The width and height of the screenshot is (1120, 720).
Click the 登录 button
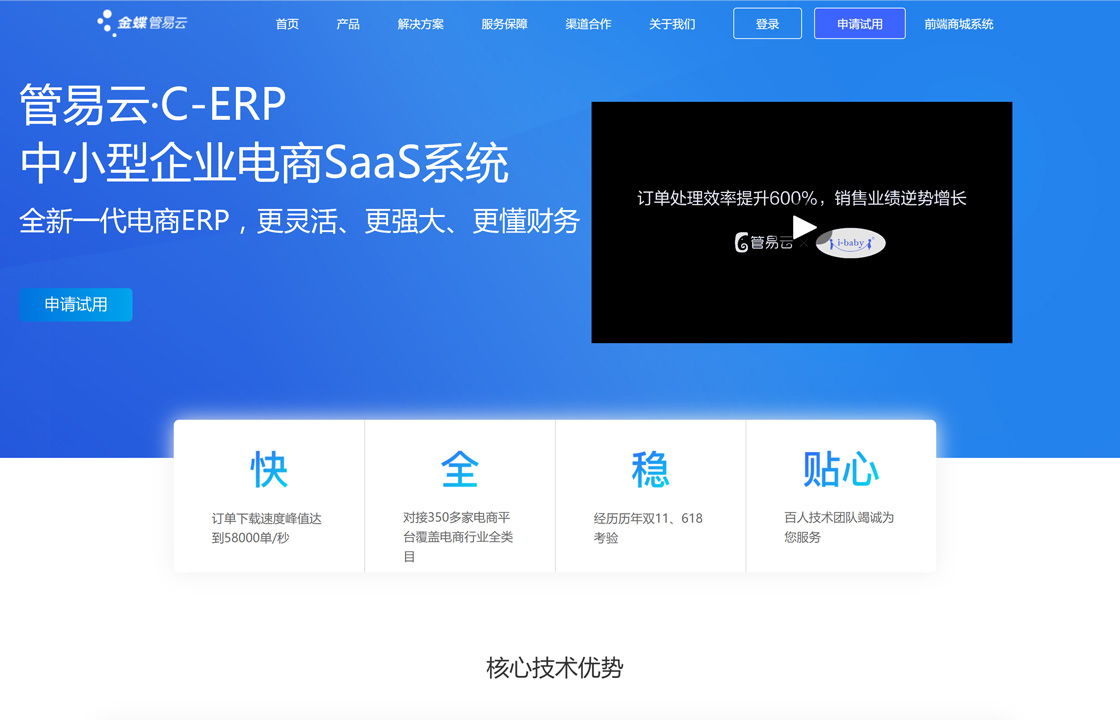tap(767, 24)
